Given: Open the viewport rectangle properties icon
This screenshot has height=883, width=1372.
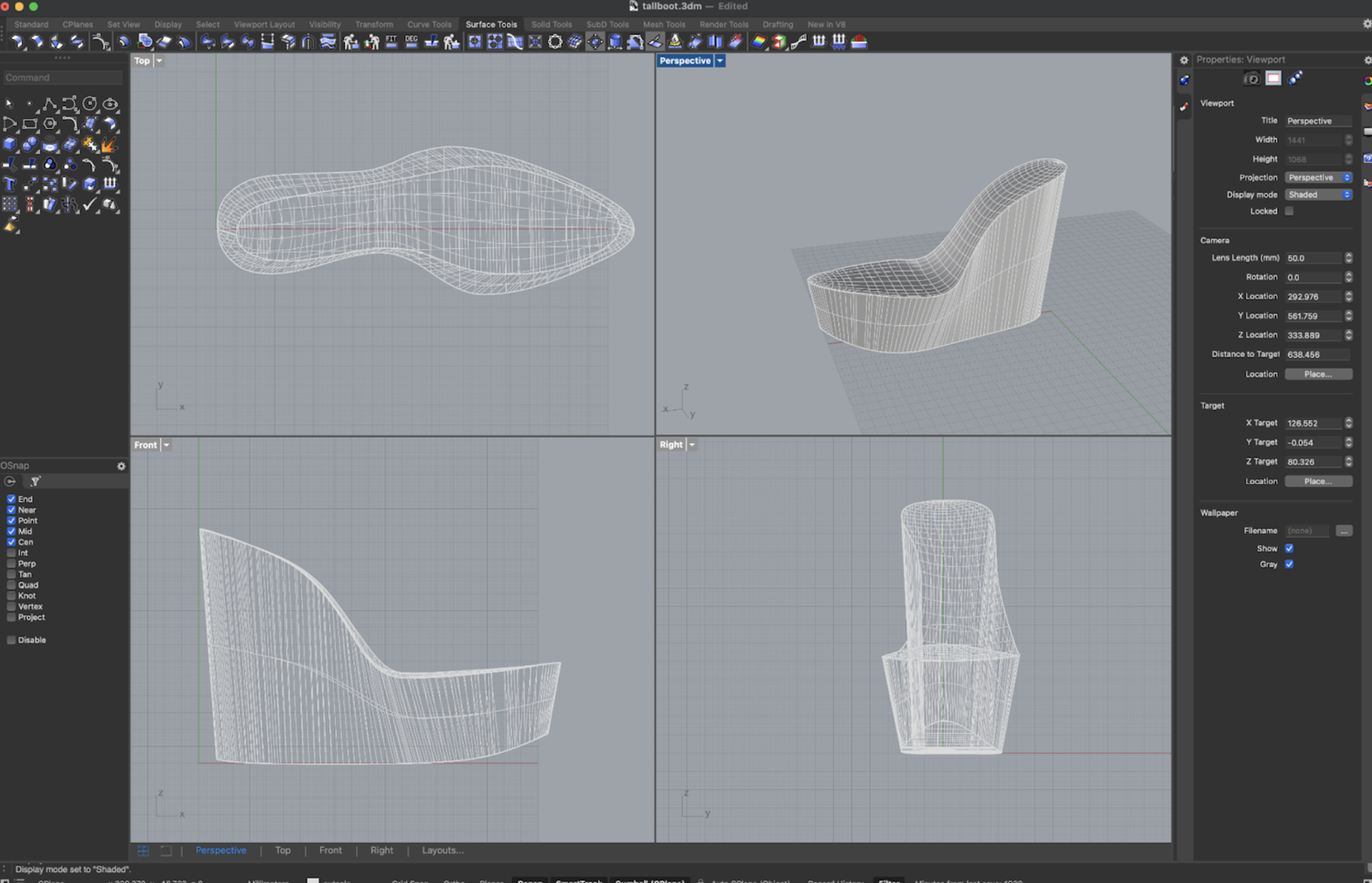Looking at the screenshot, I should (1273, 79).
